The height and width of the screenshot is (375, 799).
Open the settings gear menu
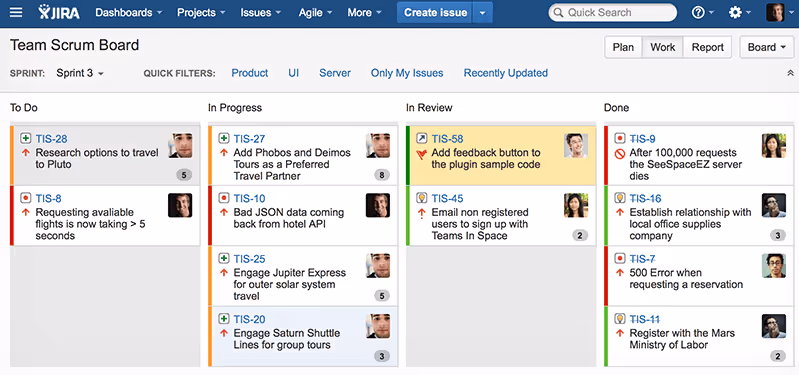(x=740, y=12)
